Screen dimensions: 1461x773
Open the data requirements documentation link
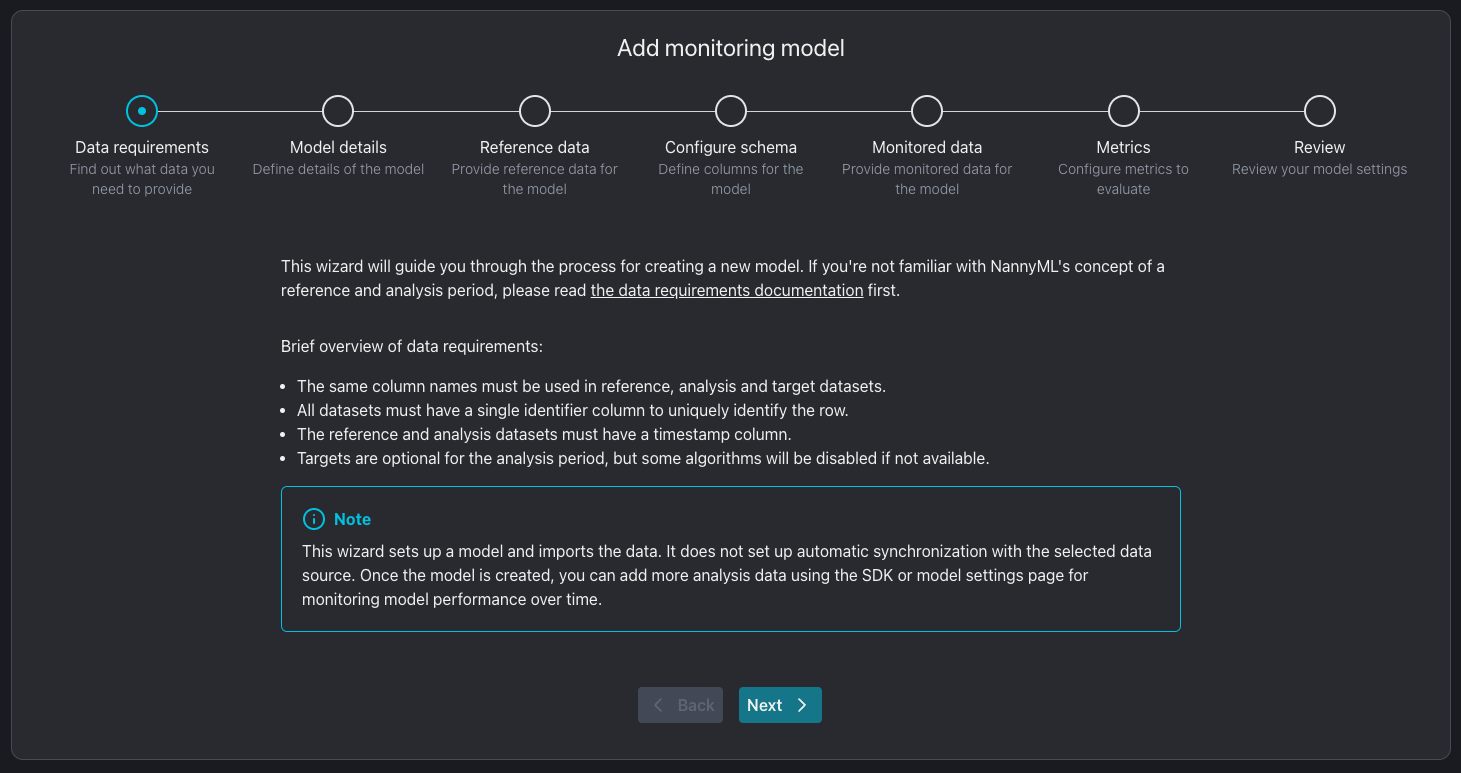tap(726, 291)
